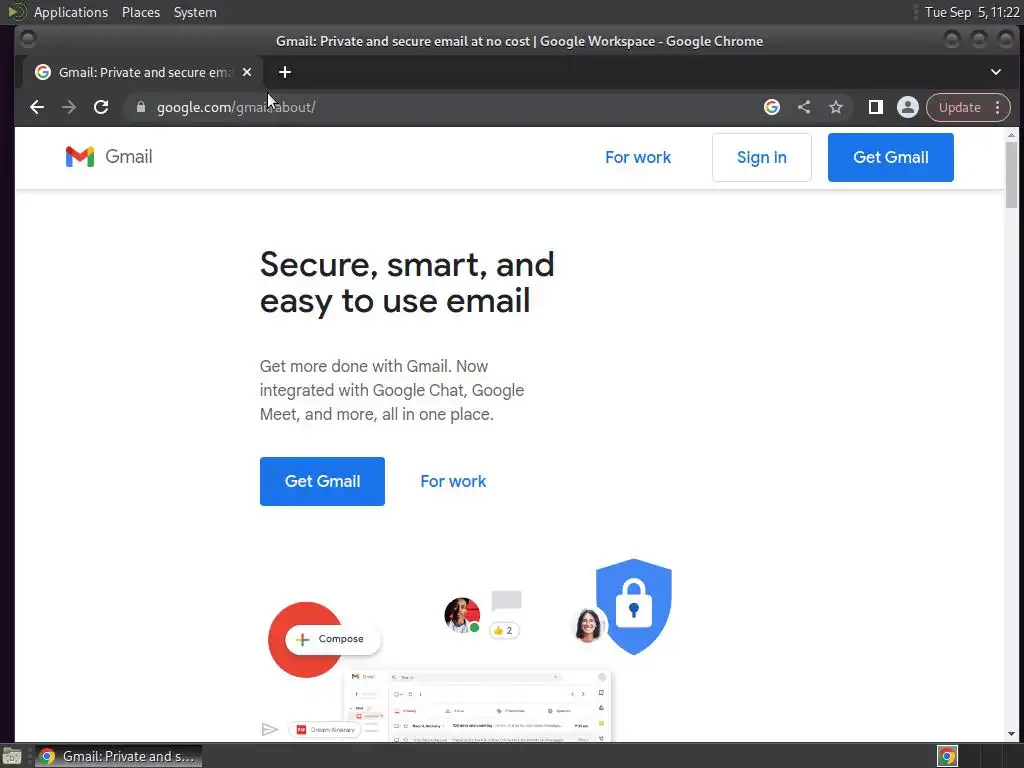Click the For work link in header
The width and height of the screenshot is (1024, 768).
(x=637, y=157)
